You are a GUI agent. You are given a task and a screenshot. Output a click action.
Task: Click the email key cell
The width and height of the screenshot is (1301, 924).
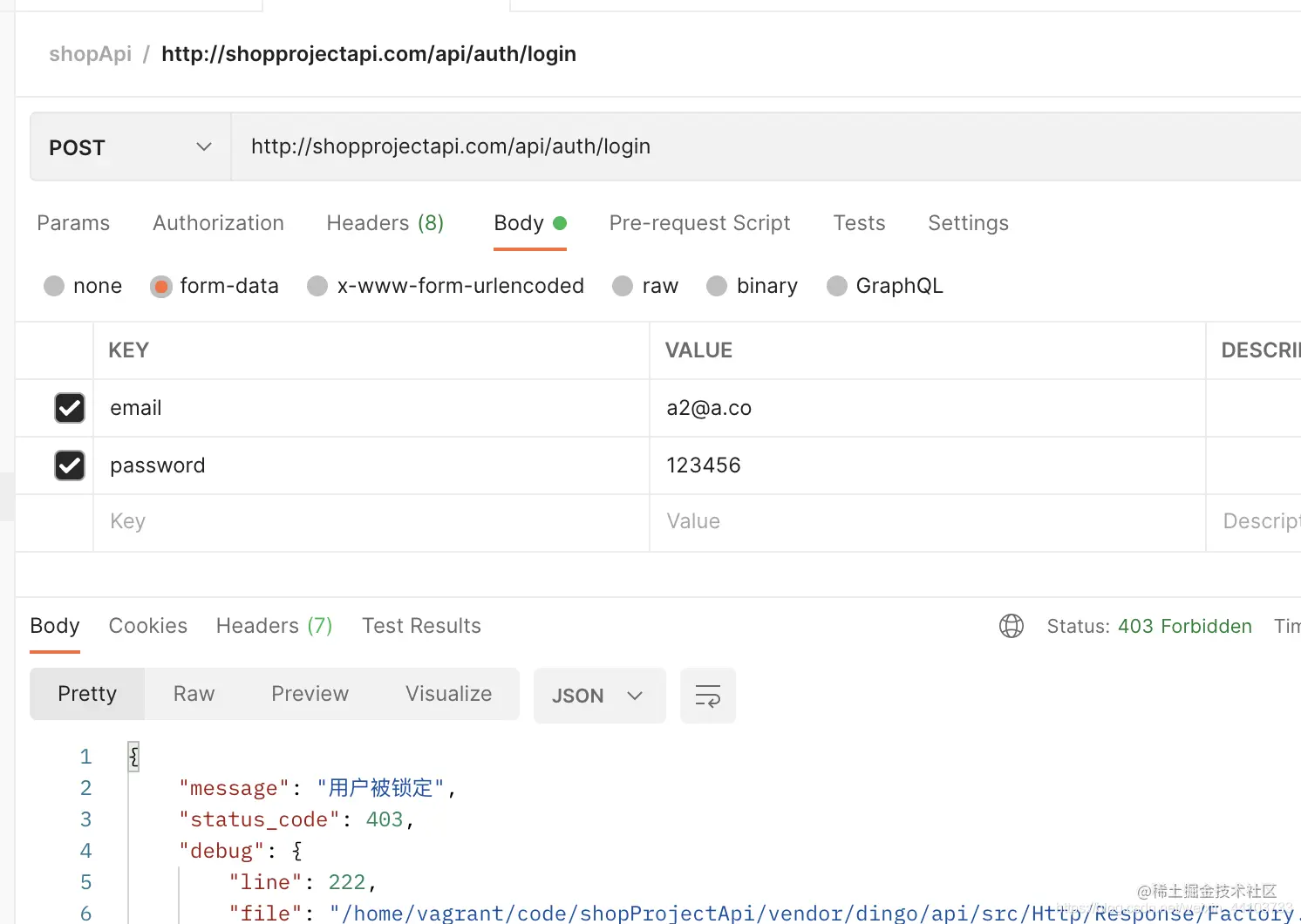pos(371,408)
